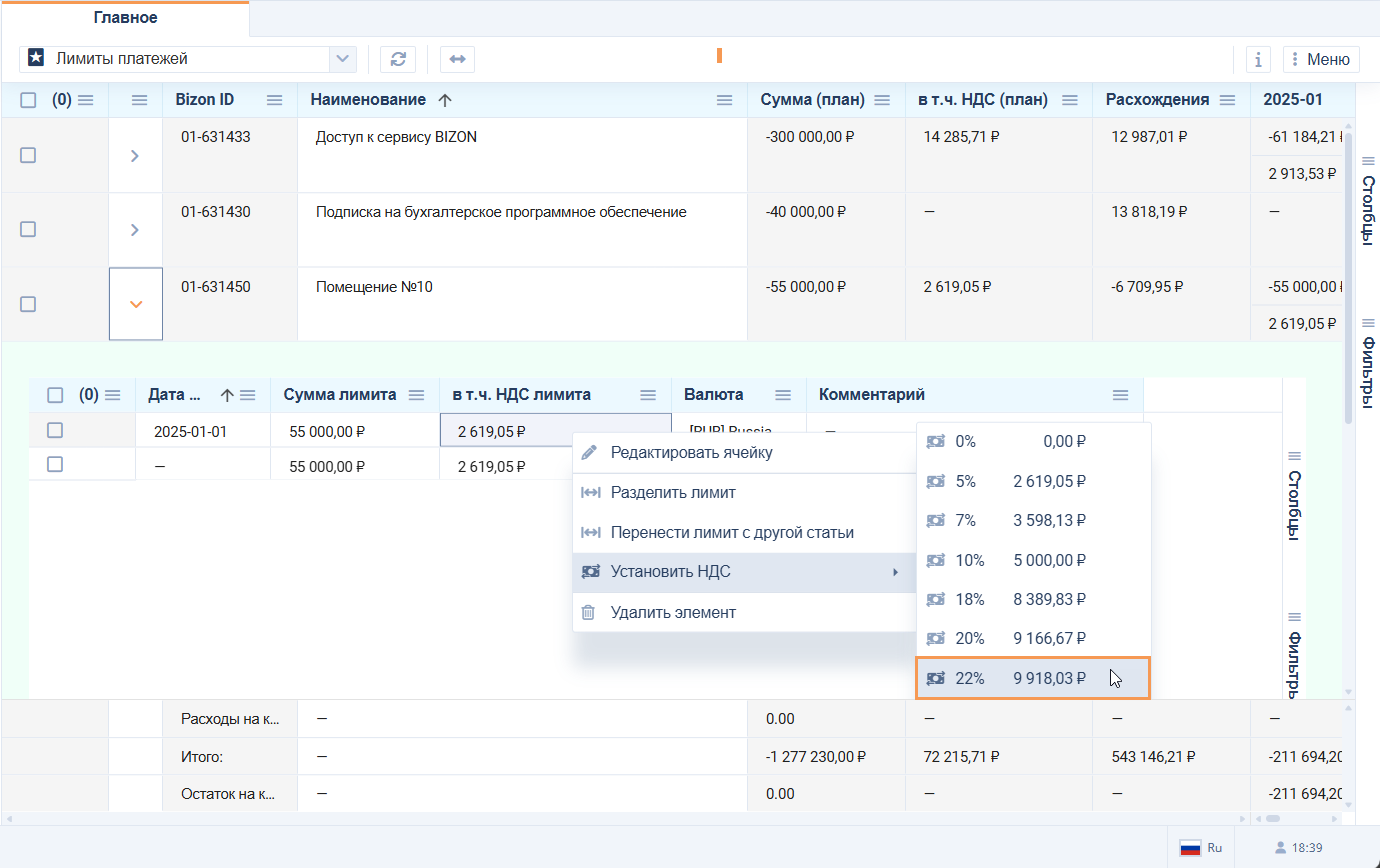Click the refresh icon in toolbar
This screenshot has width=1380, height=868.
tap(398, 59)
